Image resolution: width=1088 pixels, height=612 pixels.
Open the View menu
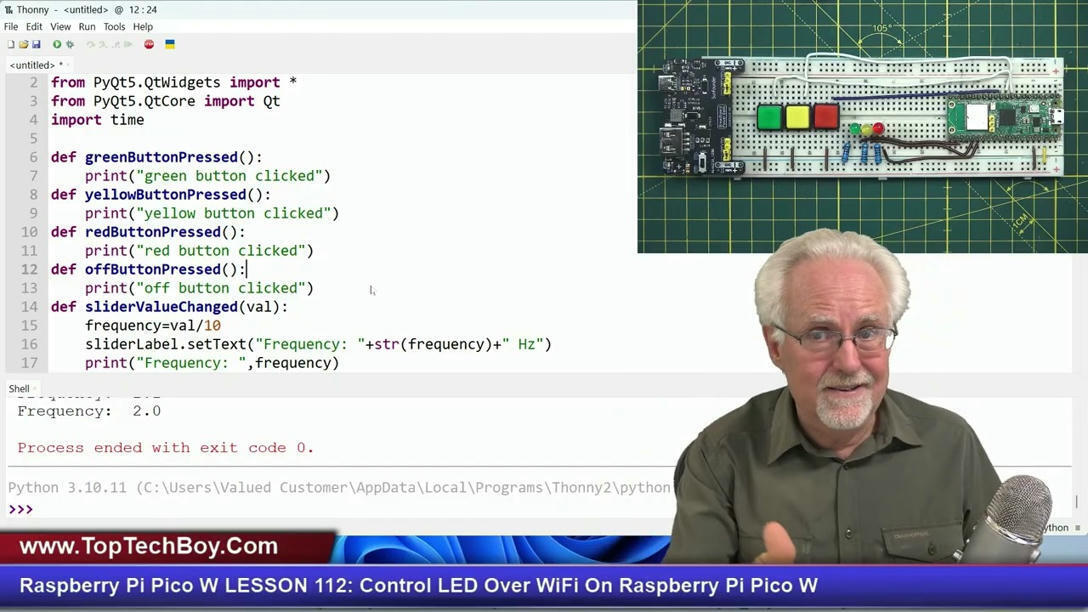point(60,26)
